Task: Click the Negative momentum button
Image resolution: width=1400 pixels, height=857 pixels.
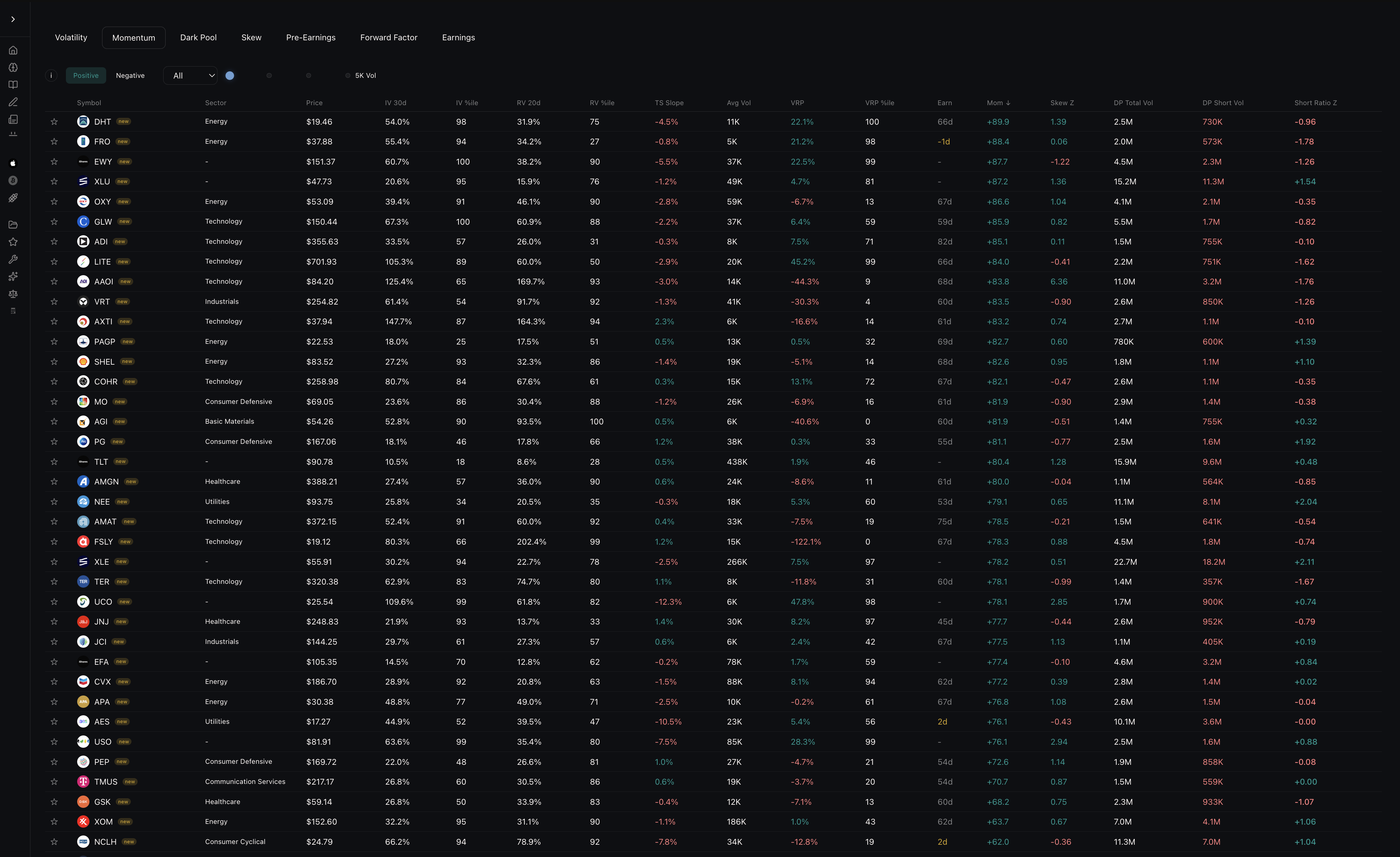Action: [x=130, y=75]
